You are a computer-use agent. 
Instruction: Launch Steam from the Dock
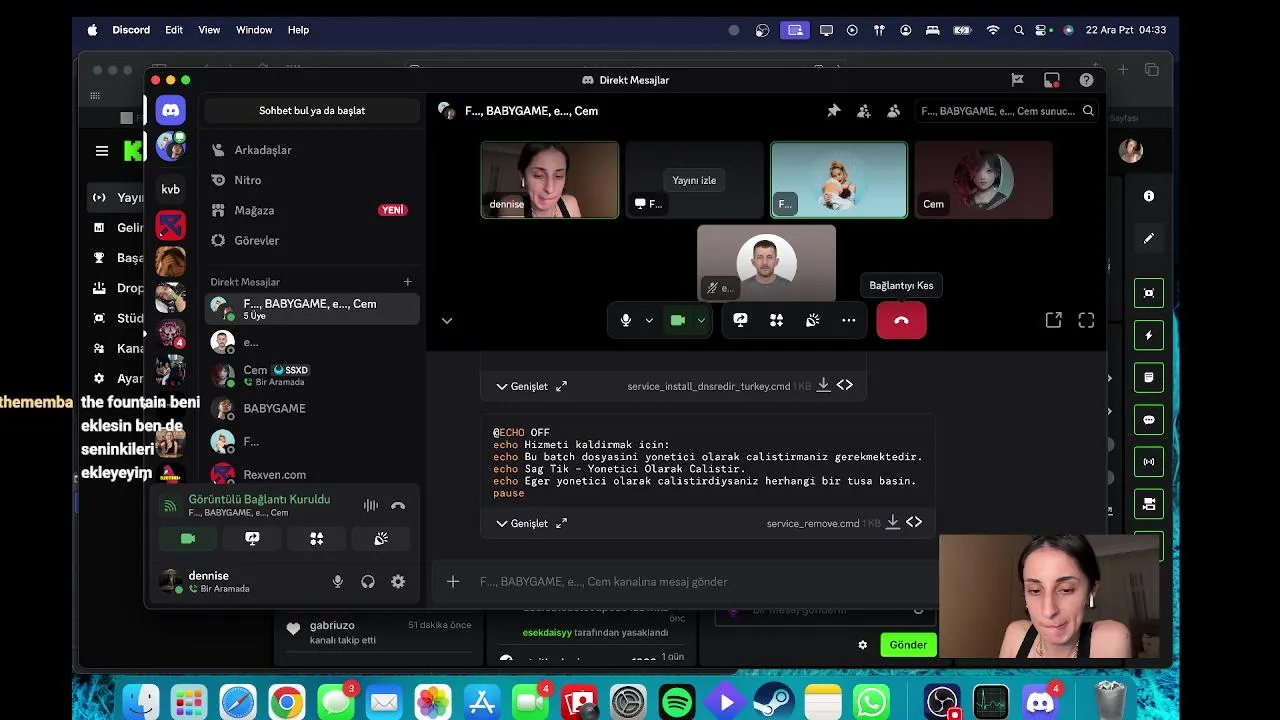(x=775, y=703)
